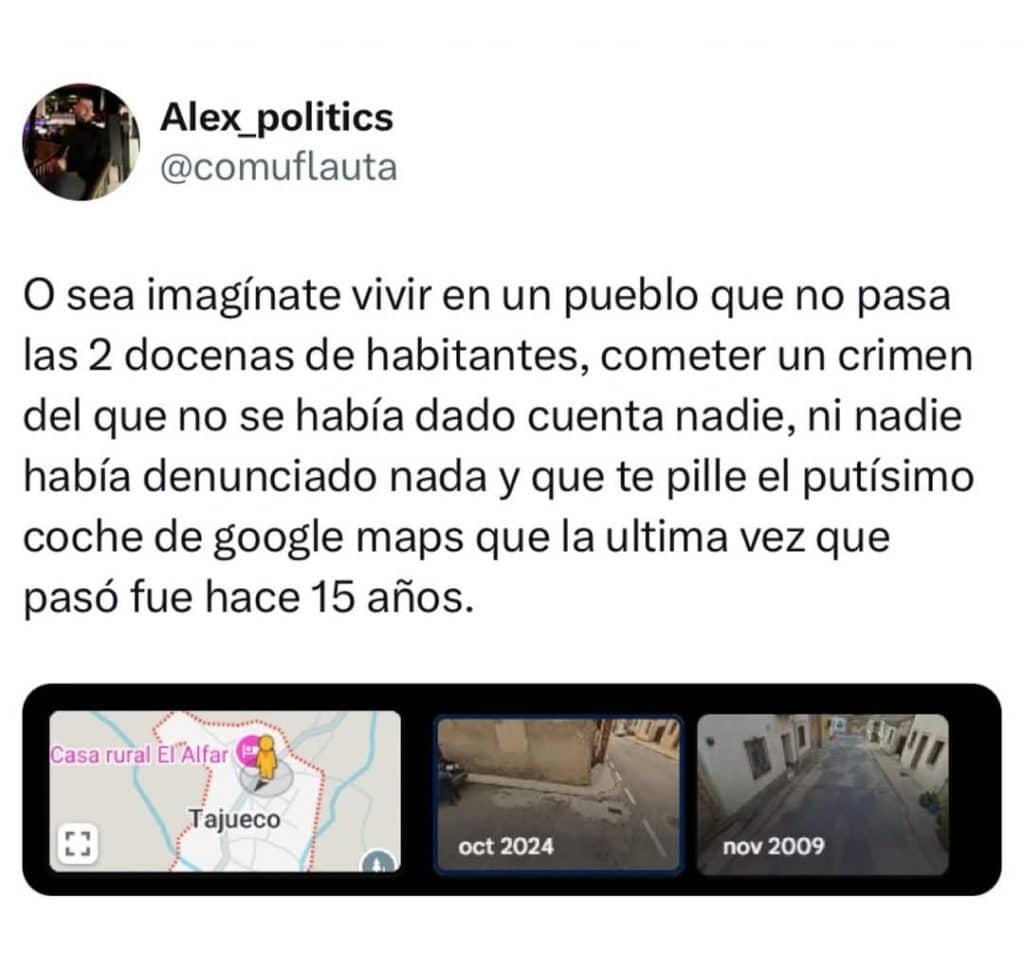
Task: Click the yellow Street View pegman
Action: pyautogui.click(x=265, y=757)
